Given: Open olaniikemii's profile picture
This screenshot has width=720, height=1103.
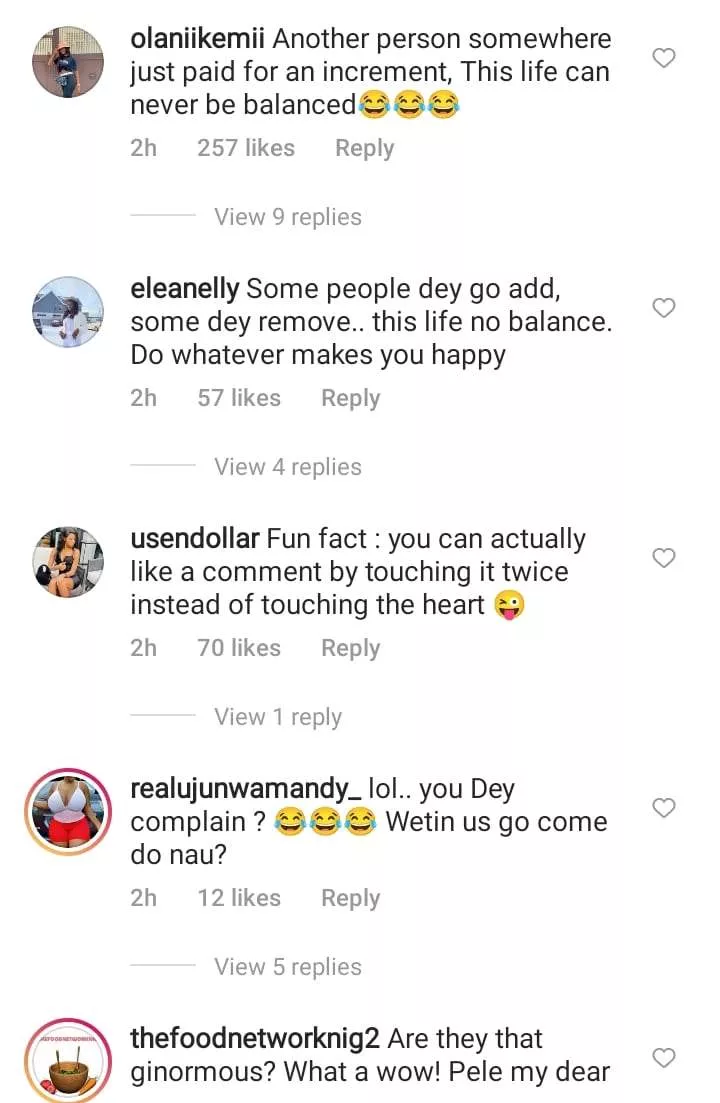Looking at the screenshot, I should (69, 62).
